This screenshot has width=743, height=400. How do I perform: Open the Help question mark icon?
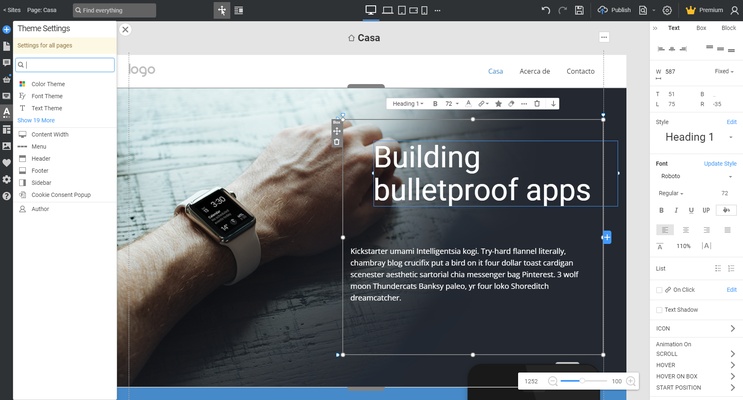6,196
